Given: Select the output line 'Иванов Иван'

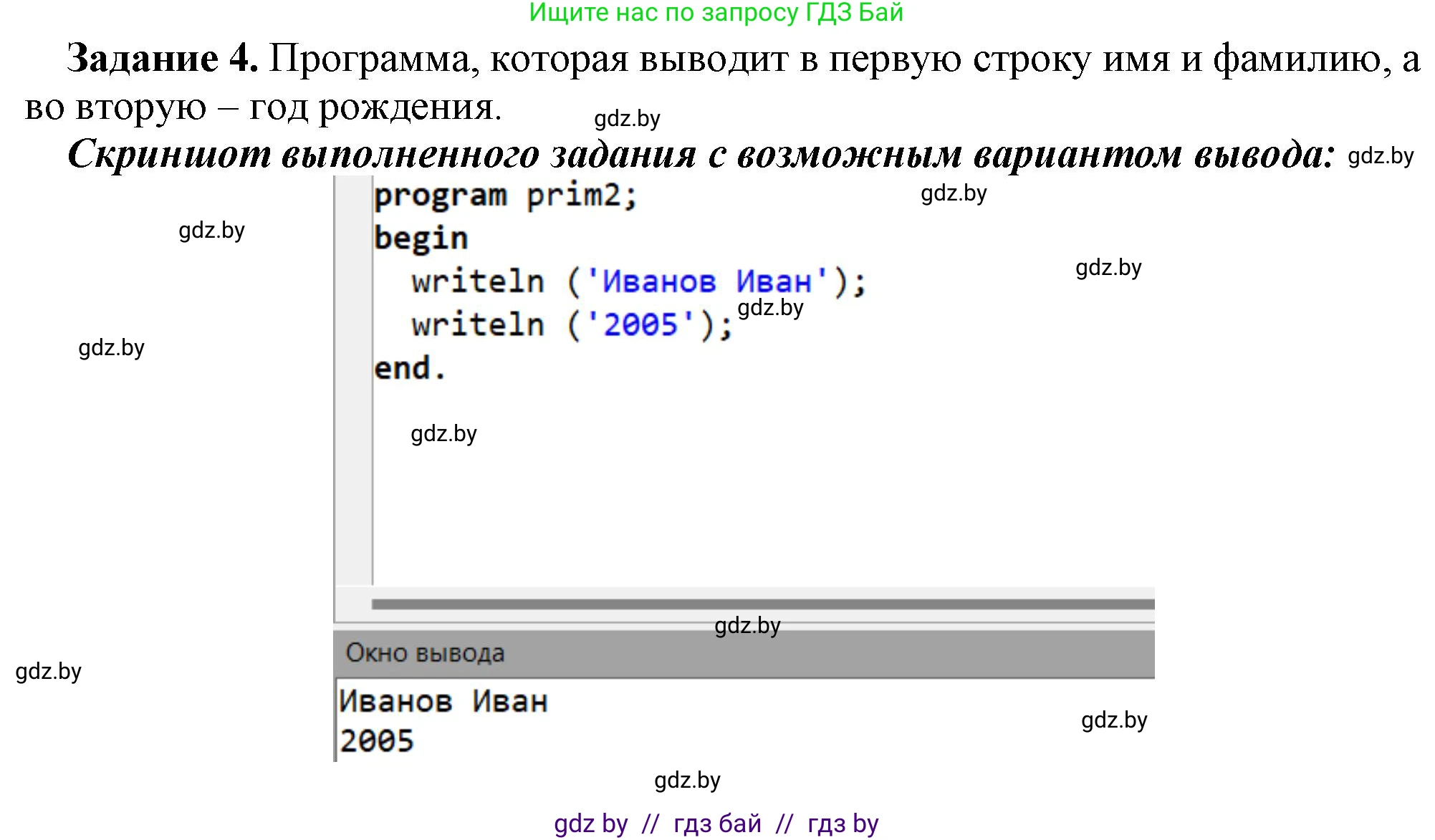Looking at the screenshot, I should tap(444, 701).
